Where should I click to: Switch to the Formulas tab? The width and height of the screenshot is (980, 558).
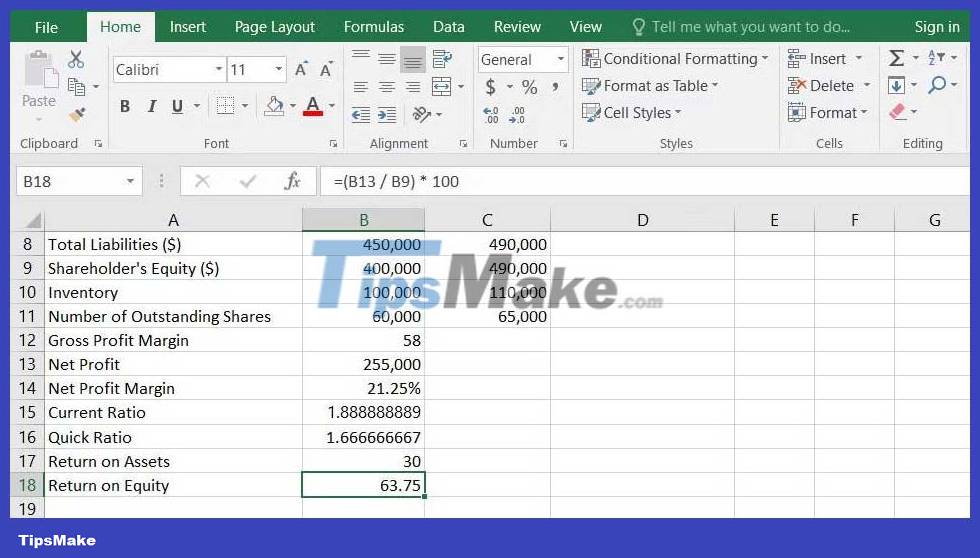point(374,27)
